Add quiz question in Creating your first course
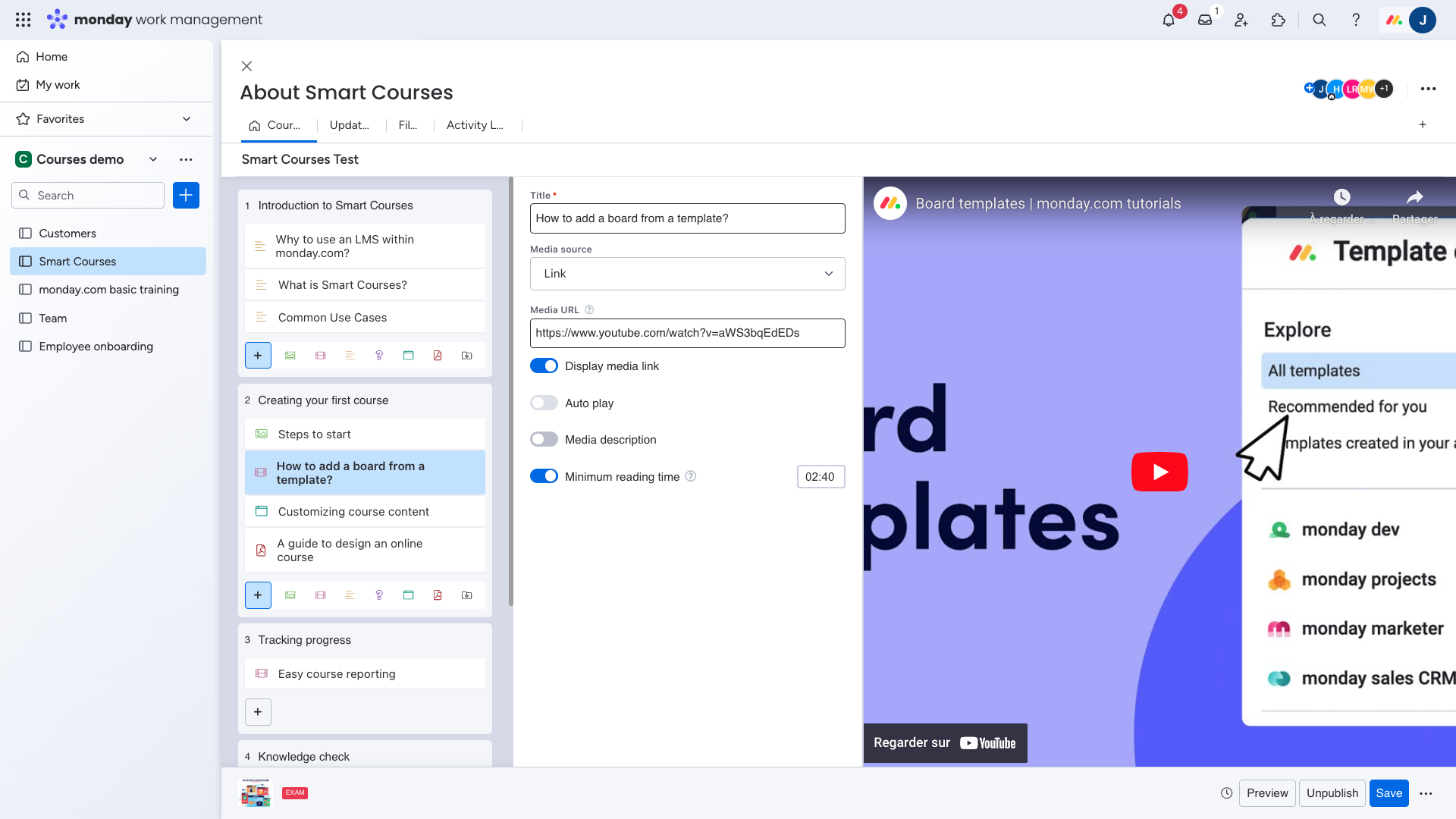Screen dimensions: 1456x819 [379, 595]
